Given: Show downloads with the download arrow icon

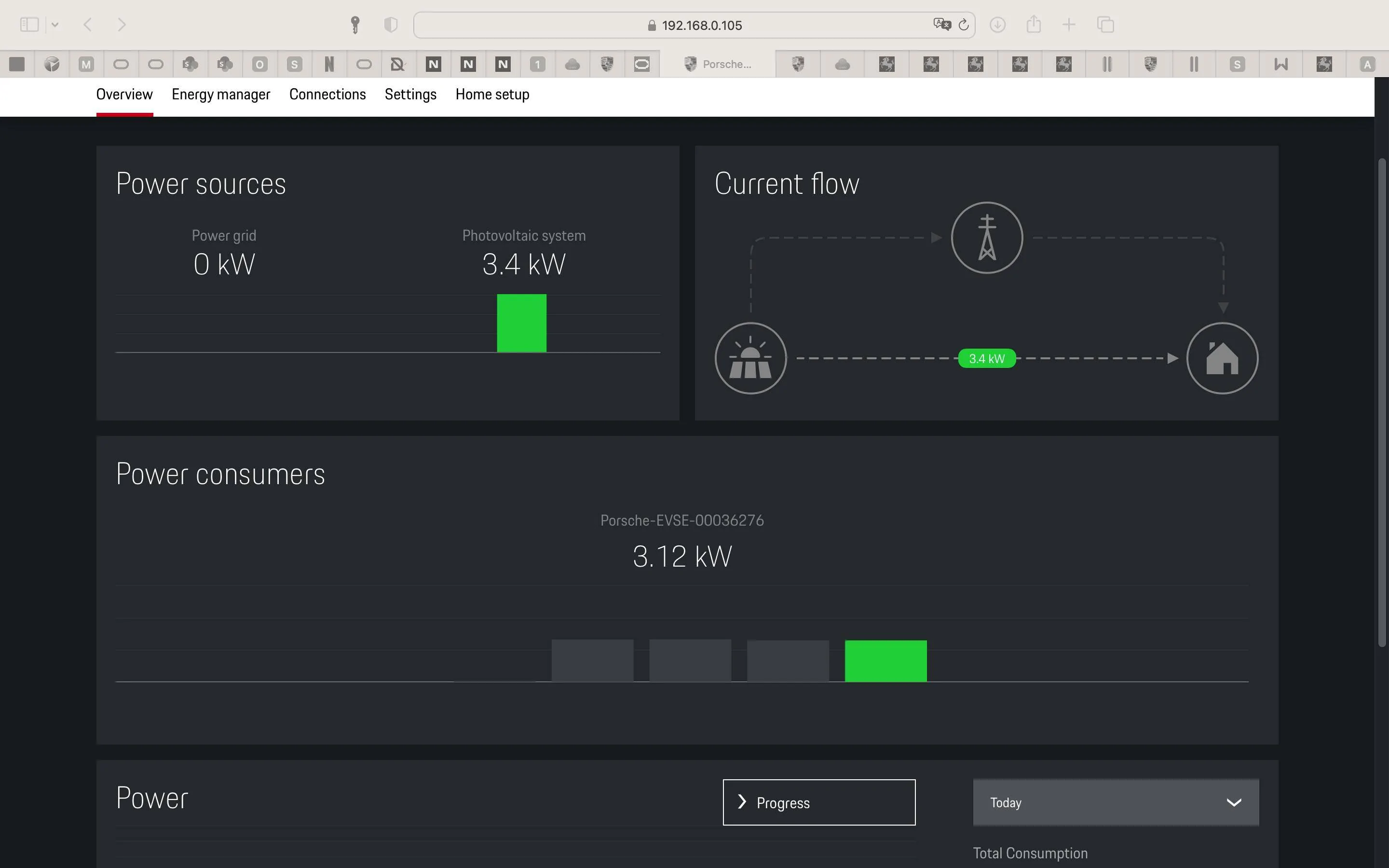Looking at the screenshot, I should (997, 25).
